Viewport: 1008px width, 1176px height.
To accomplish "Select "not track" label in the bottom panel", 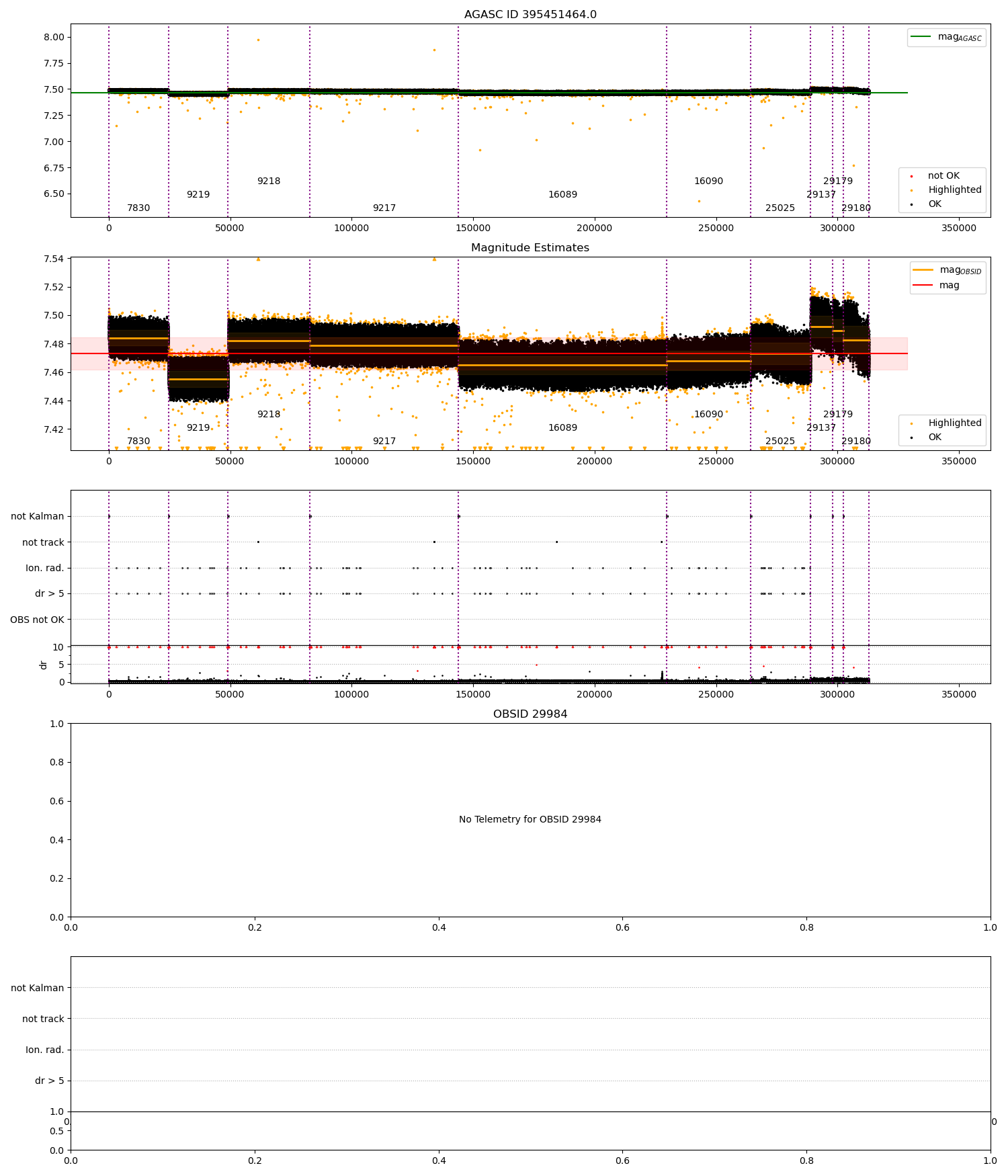I will click(43, 1019).
